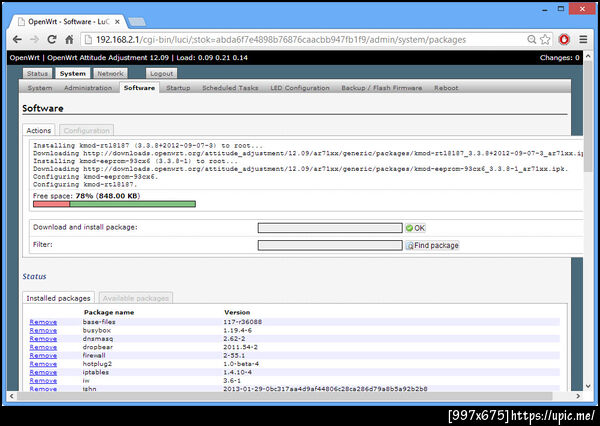Switch to the Actions tab
The image size is (600, 426).
pyautogui.click(x=39, y=131)
